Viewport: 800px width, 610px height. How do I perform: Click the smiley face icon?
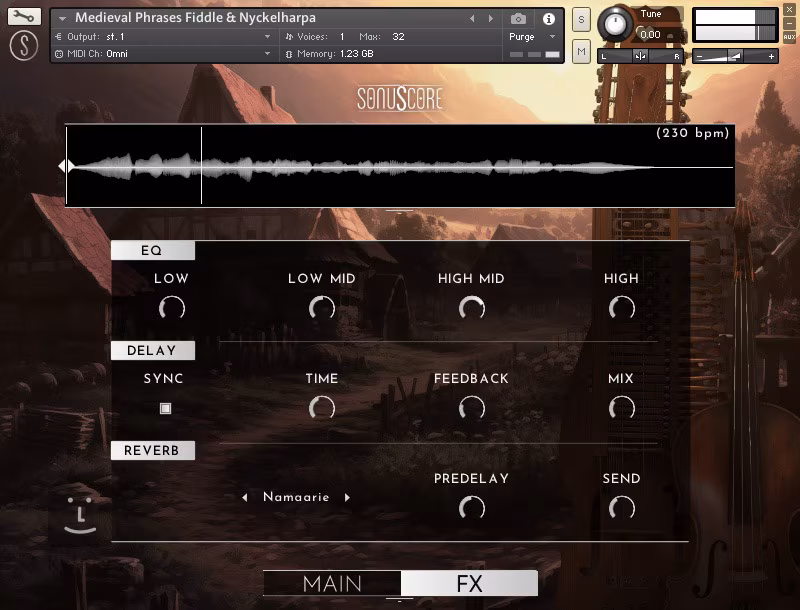[80, 515]
